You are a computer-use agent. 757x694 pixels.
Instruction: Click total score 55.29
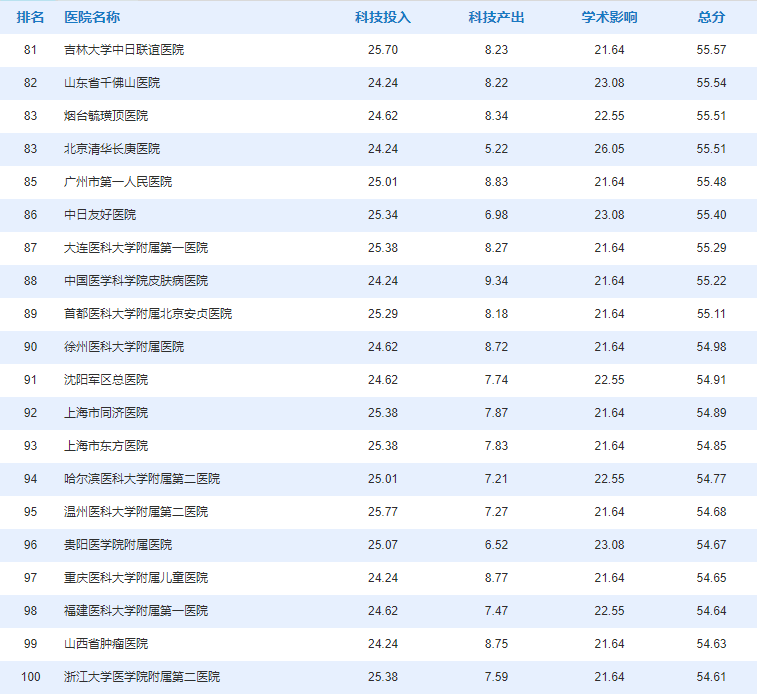pos(711,248)
